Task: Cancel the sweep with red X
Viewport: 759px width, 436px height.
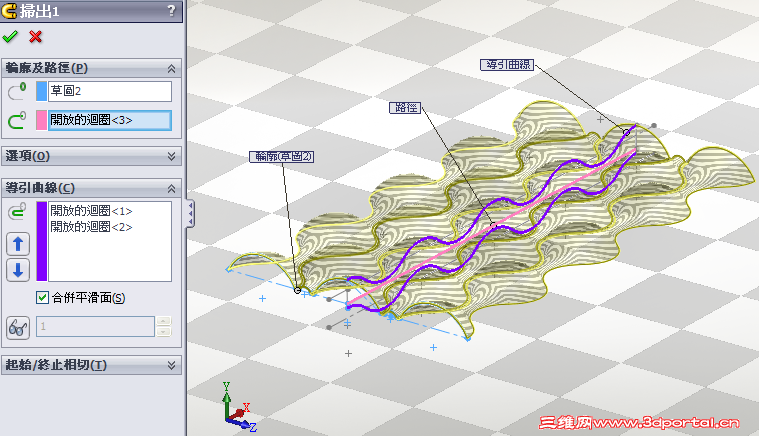Action: (x=35, y=36)
